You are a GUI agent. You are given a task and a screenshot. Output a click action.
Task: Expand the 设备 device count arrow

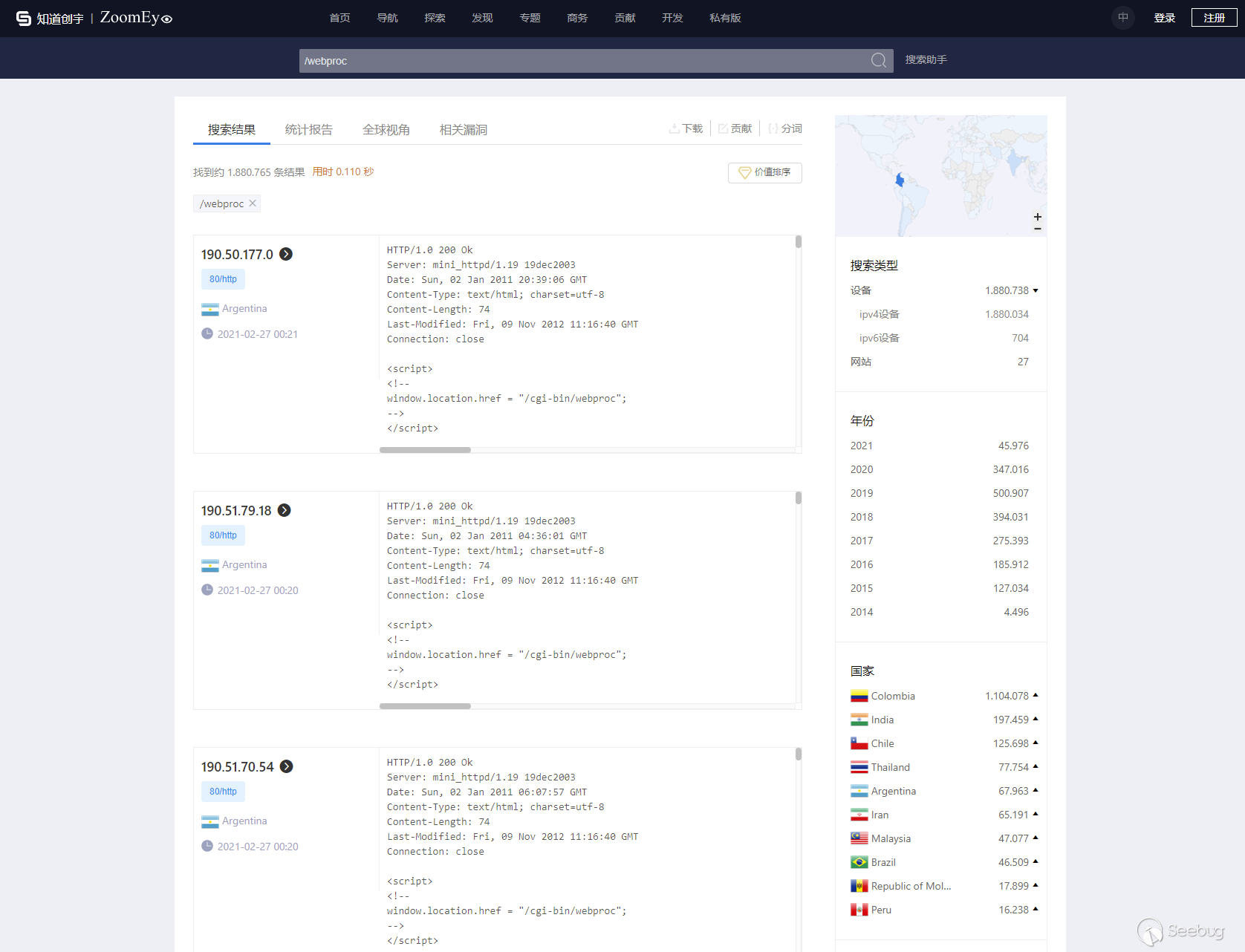[1036, 290]
